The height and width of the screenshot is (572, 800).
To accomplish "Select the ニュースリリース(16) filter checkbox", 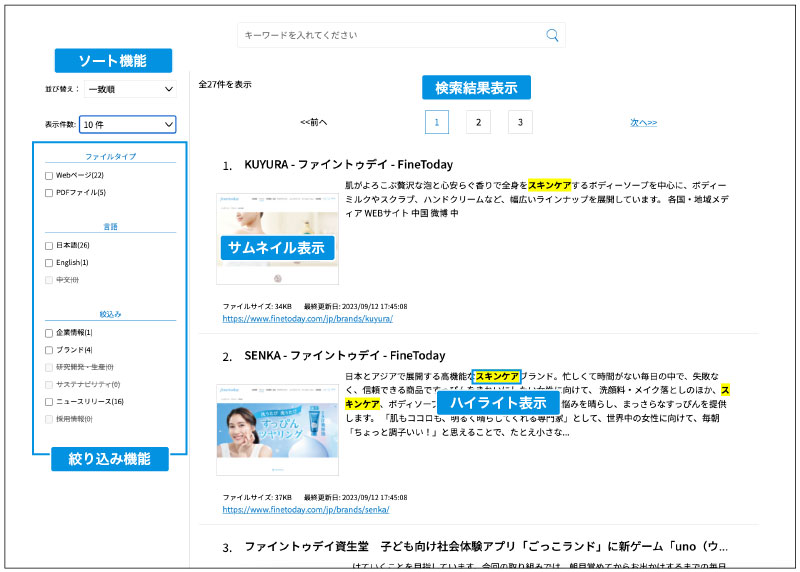I will [49, 402].
